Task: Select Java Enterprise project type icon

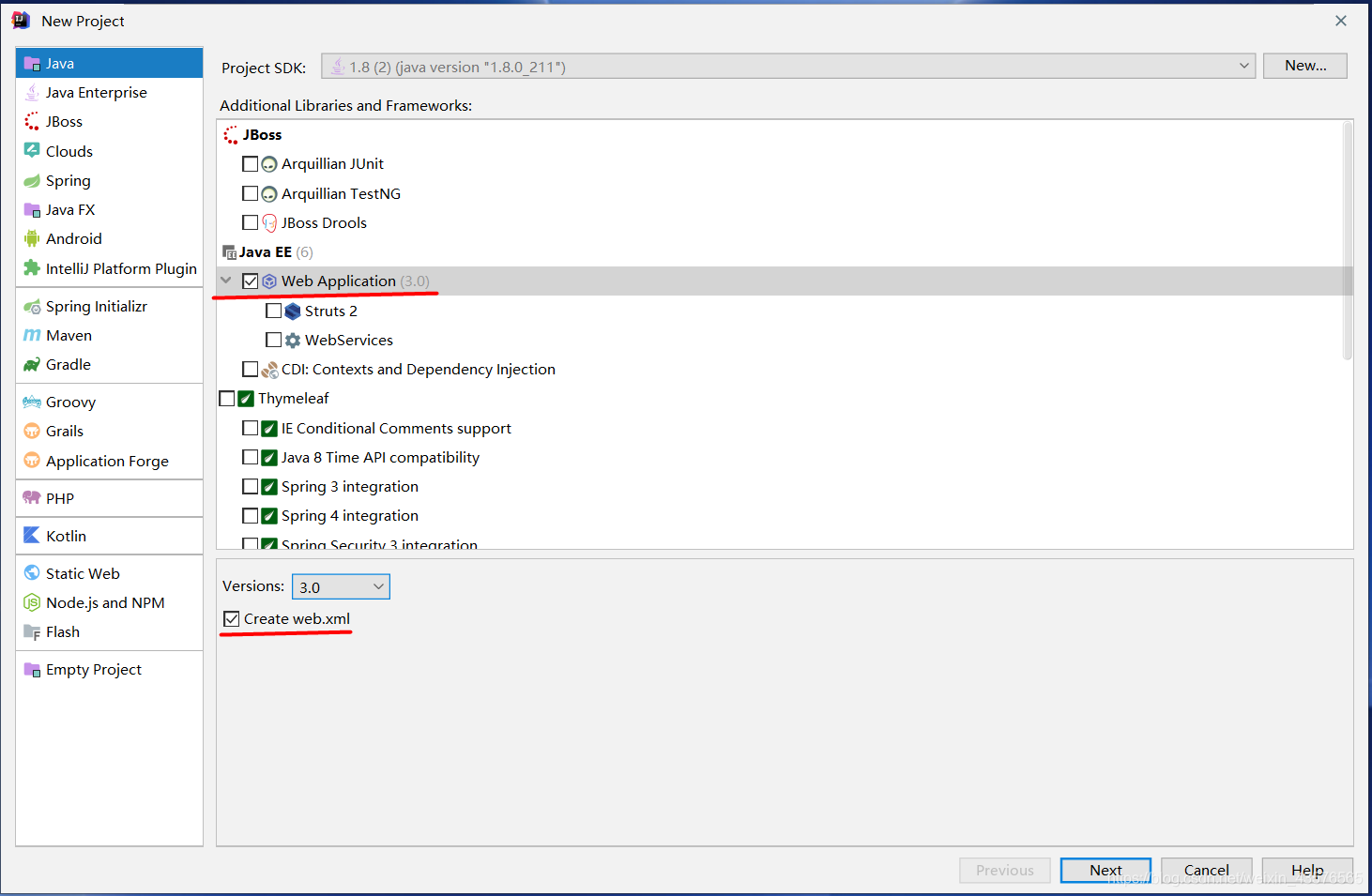Action: (32, 92)
